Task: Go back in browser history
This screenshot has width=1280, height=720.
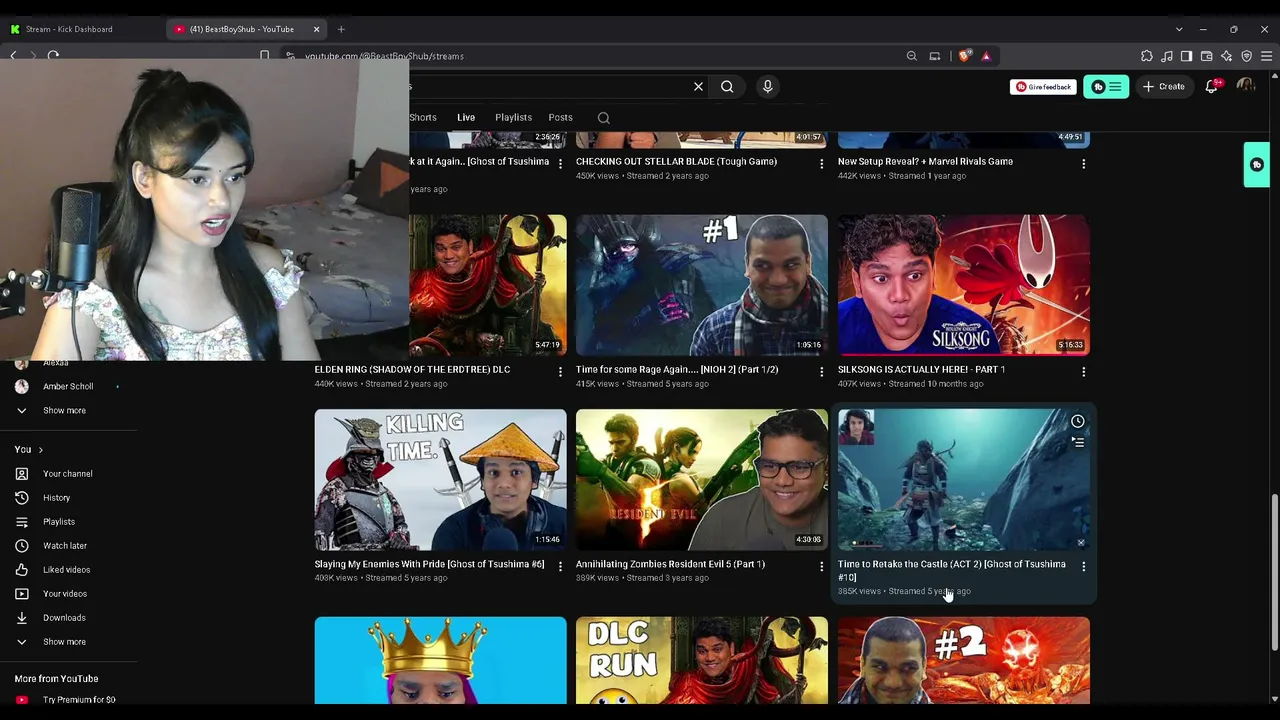Action: pyautogui.click(x=13, y=56)
